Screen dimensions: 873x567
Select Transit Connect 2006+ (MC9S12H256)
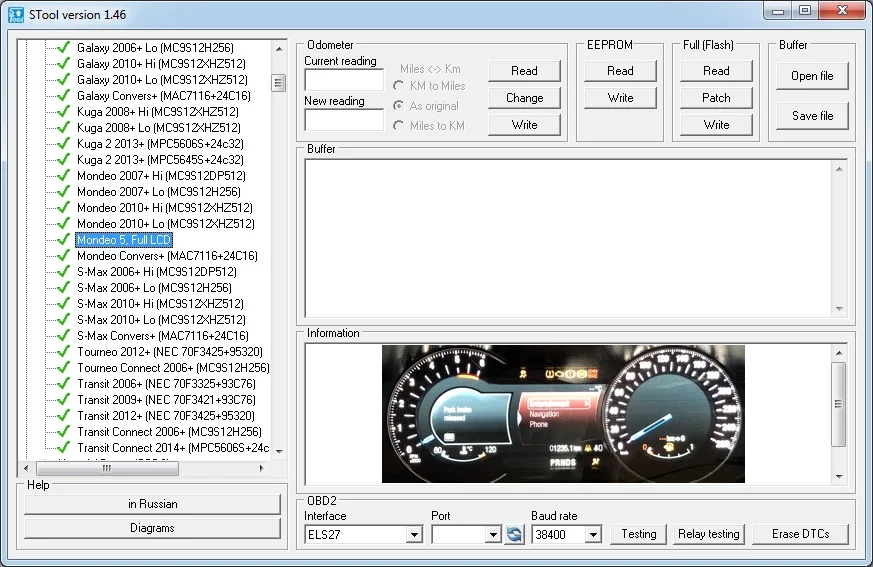click(x=169, y=432)
